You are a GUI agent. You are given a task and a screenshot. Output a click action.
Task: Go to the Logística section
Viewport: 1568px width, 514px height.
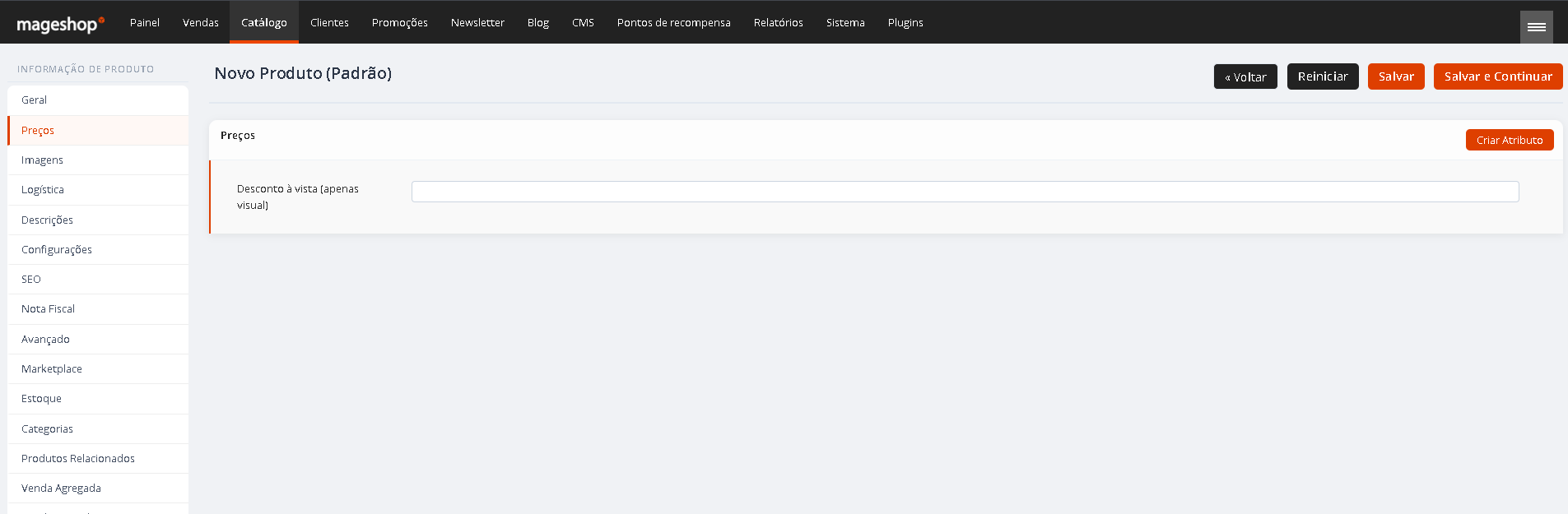[x=98, y=190]
